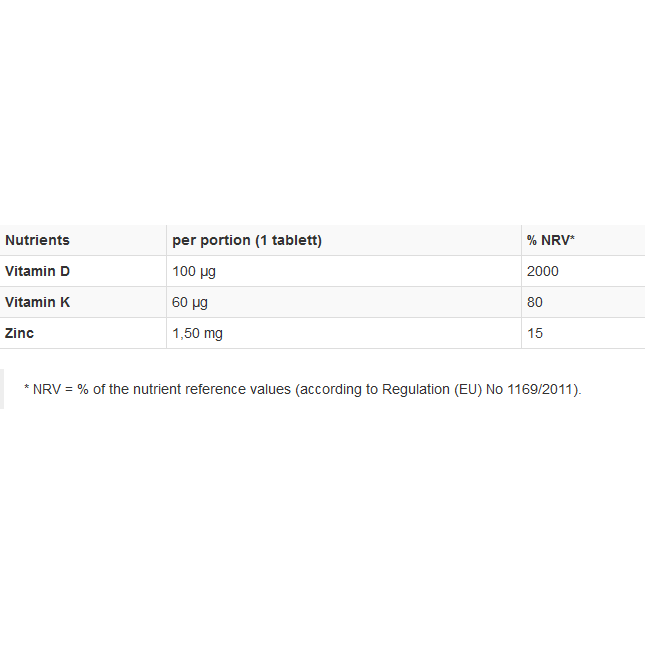Click the 15 NRV value
Viewport: 645px width, 645px height.
pyautogui.click(x=535, y=333)
